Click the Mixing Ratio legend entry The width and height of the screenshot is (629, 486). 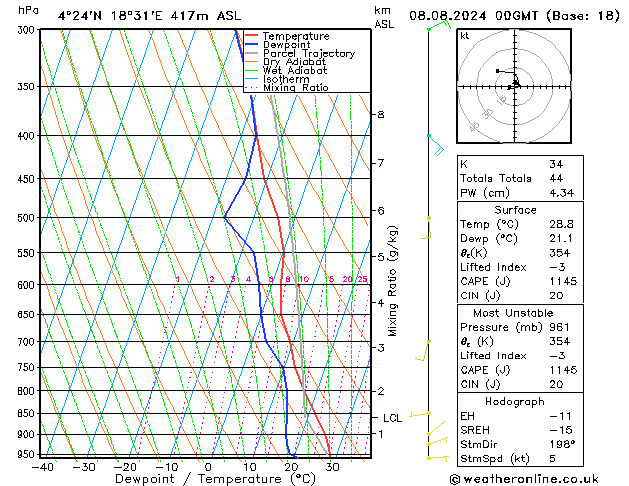coord(287,87)
